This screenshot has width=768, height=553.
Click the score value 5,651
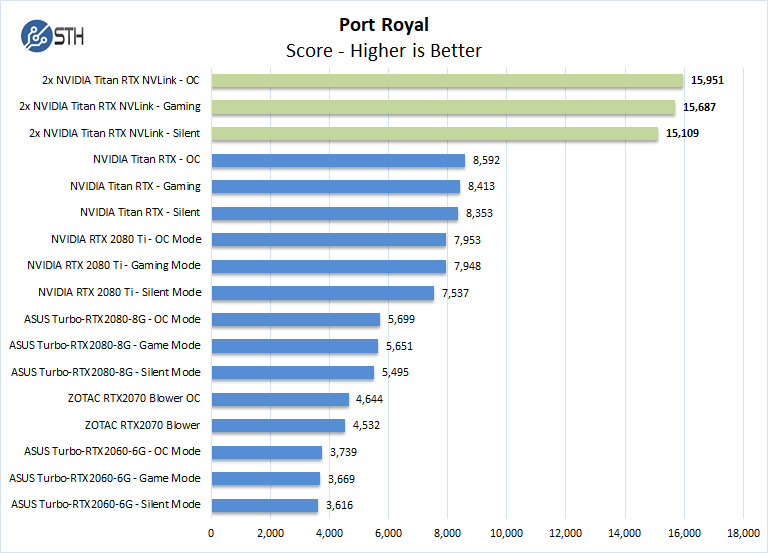tap(399, 346)
